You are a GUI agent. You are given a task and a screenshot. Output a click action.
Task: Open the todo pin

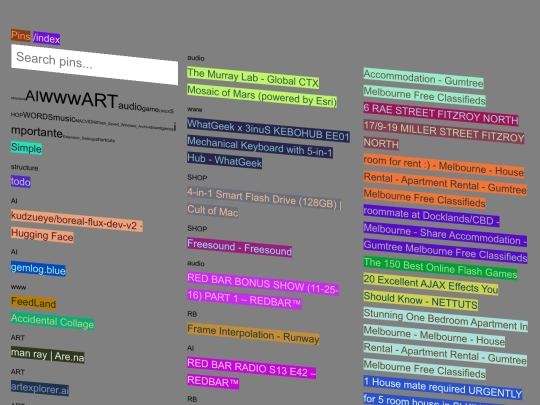21,181
